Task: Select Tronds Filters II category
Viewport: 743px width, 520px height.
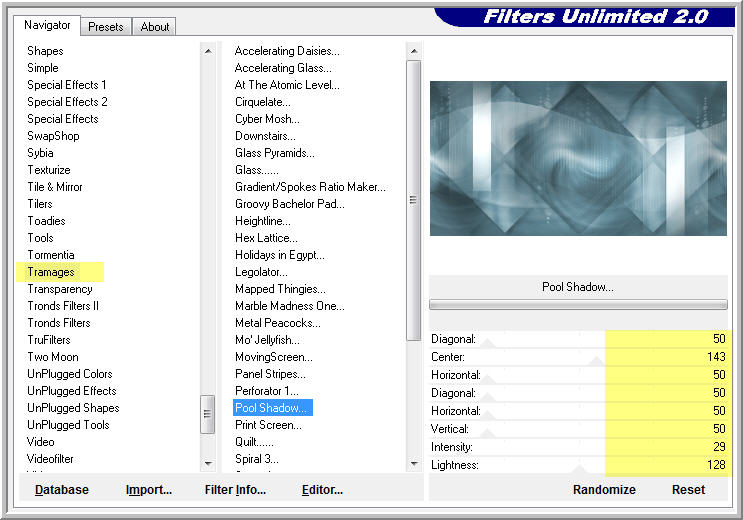Action: [x=63, y=306]
